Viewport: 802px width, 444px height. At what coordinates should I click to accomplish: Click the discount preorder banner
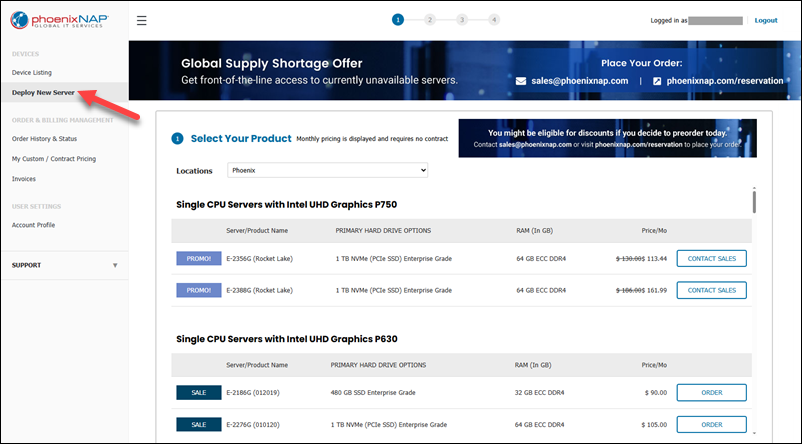coord(607,138)
